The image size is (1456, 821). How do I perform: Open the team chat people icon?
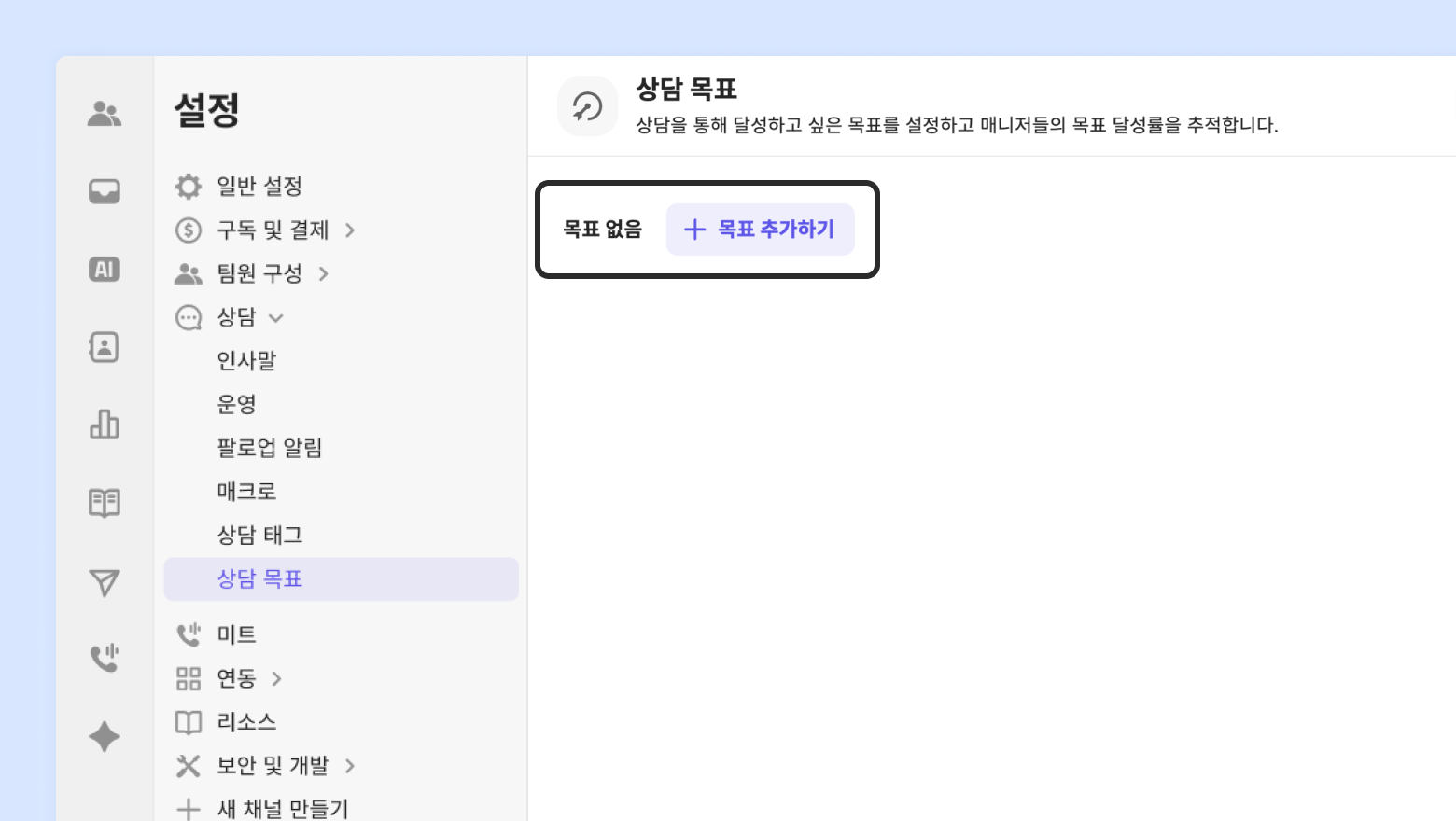tap(105, 114)
